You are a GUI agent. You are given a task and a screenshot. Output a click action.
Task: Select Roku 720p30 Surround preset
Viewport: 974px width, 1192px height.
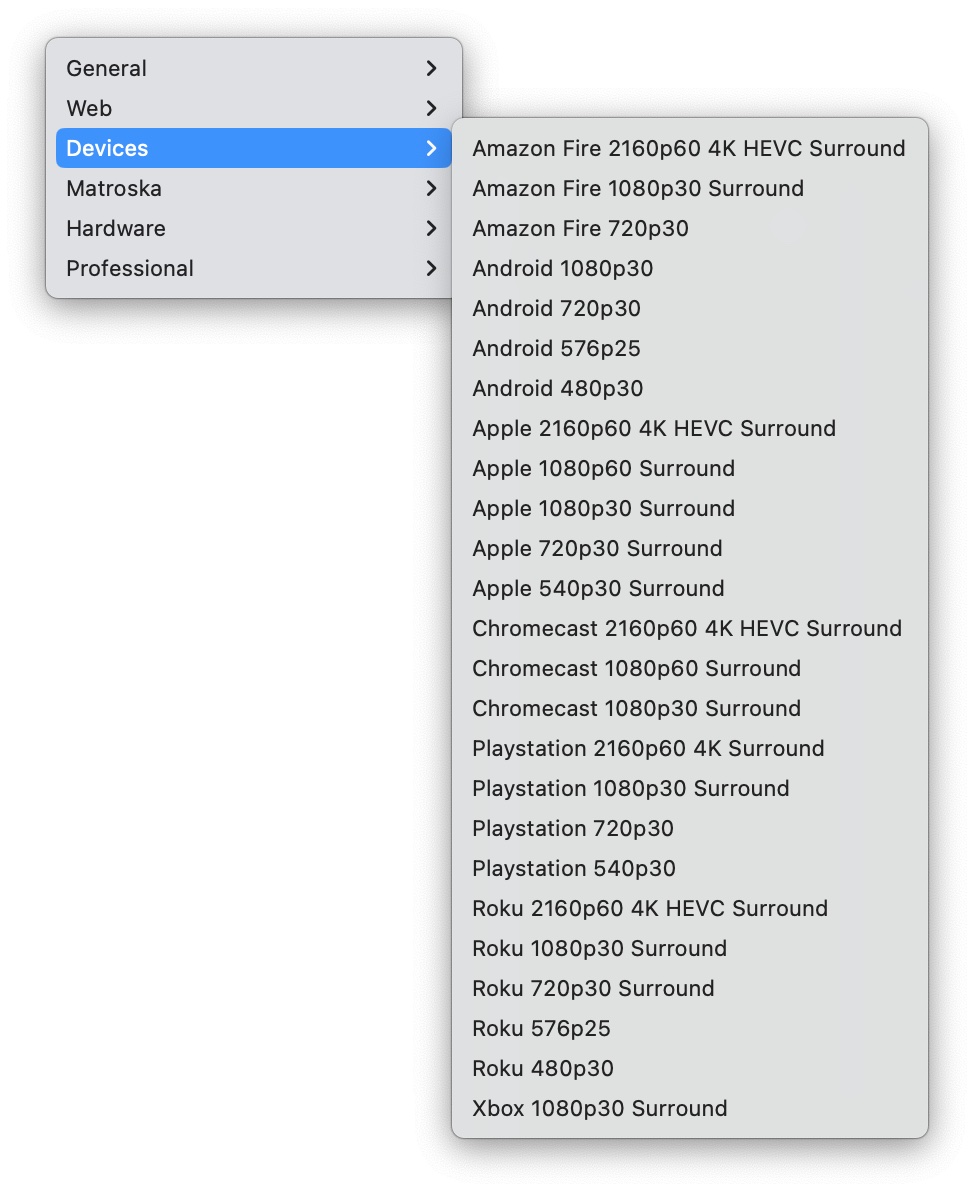pyautogui.click(x=689, y=988)
